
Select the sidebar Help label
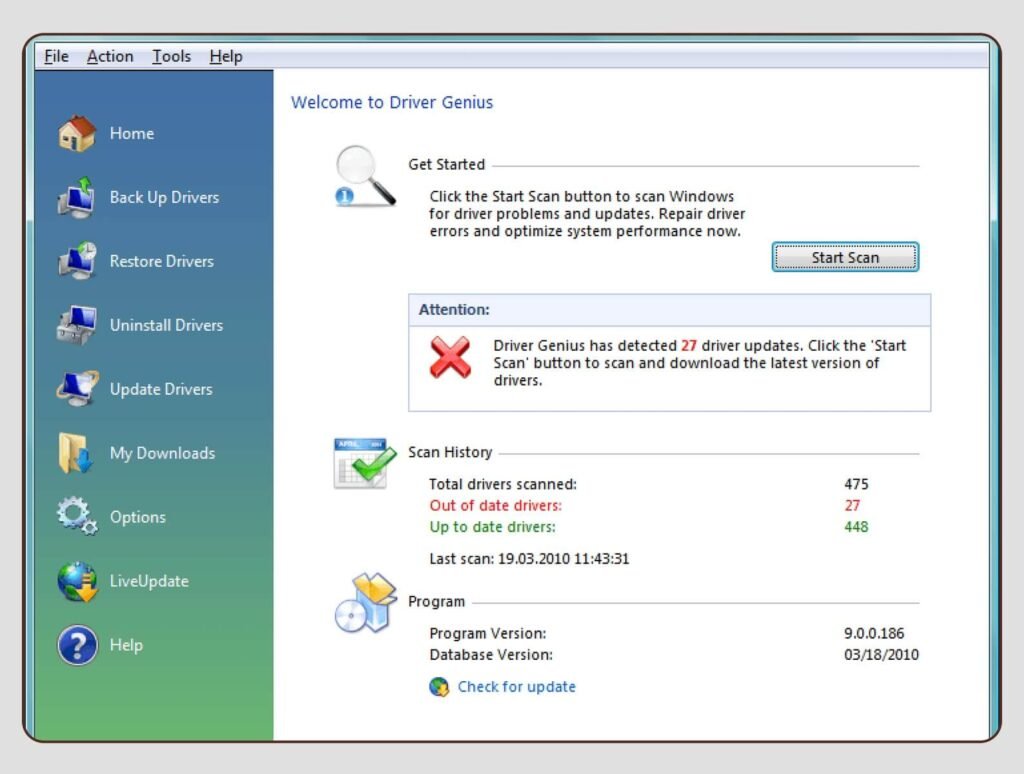pos(126,645)
